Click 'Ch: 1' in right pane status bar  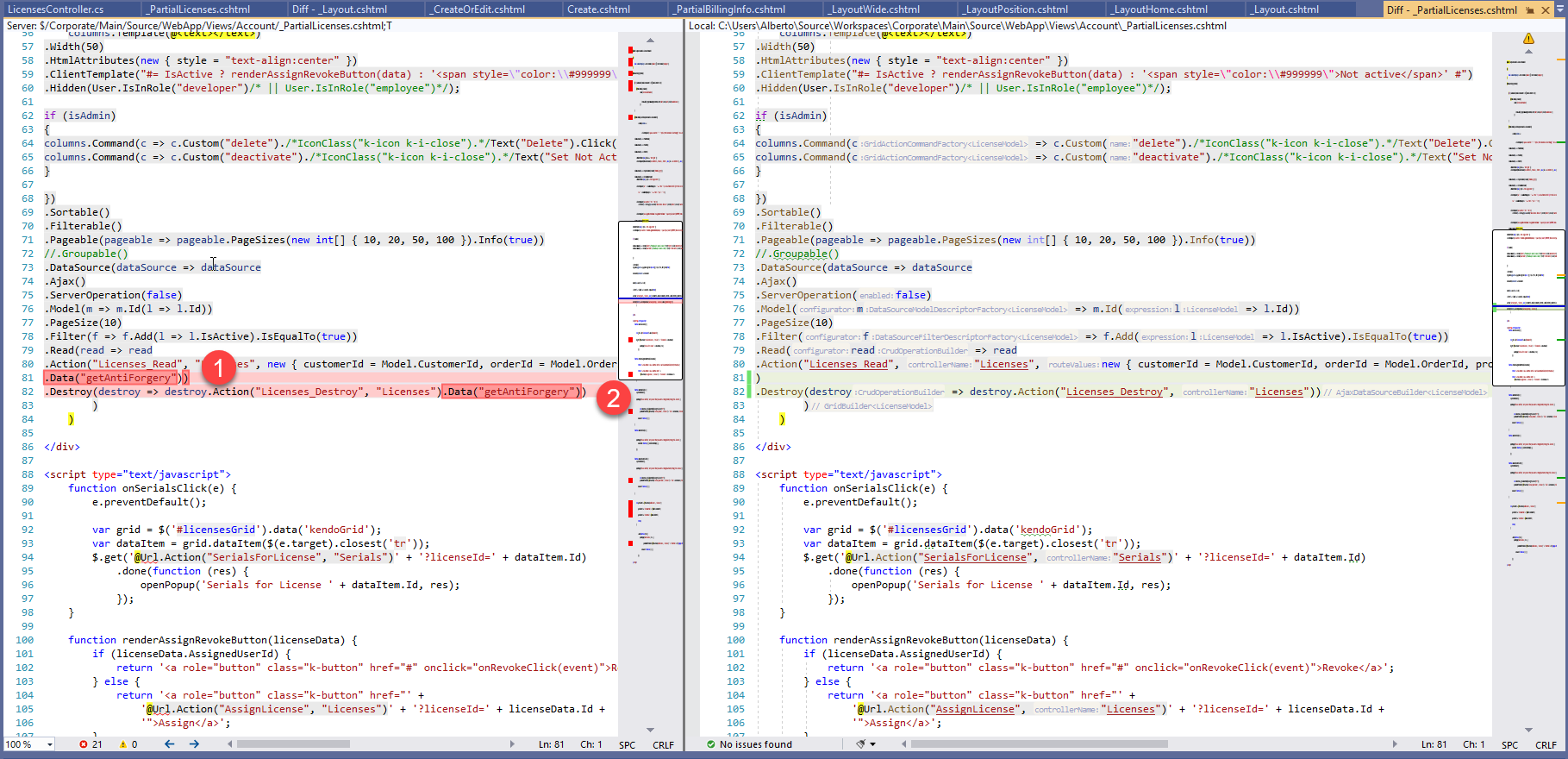pos(1474,744)
